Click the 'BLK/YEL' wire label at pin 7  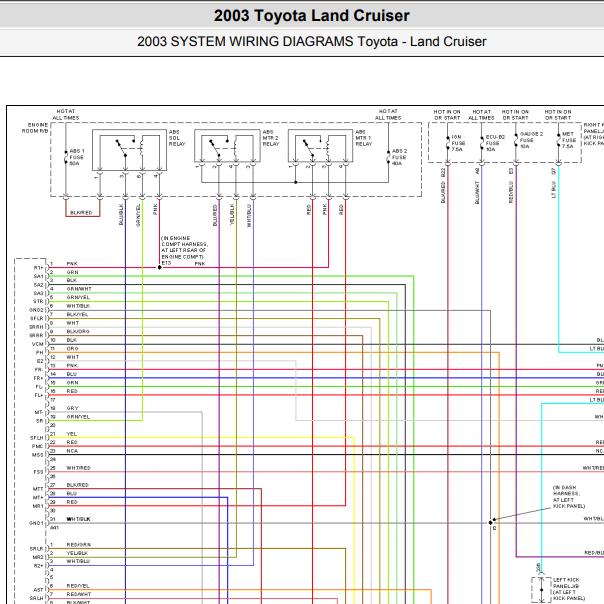point(77,314)
